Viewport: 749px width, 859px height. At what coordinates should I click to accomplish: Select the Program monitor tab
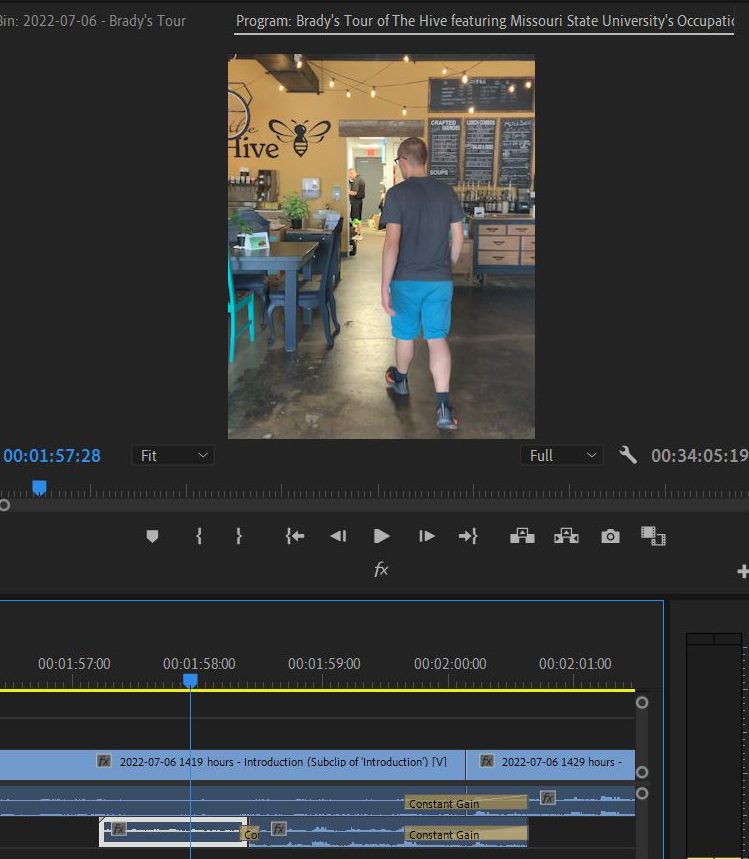coord(484,21)
